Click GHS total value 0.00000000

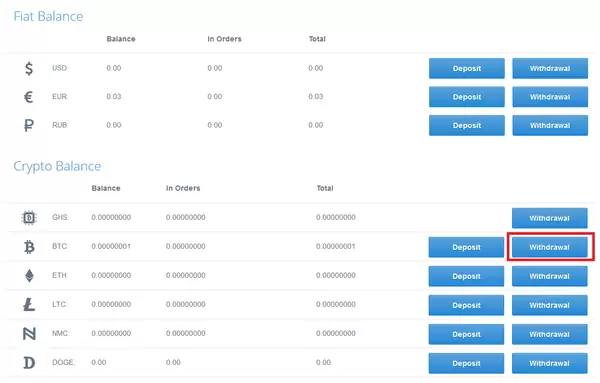click(336, 217)
